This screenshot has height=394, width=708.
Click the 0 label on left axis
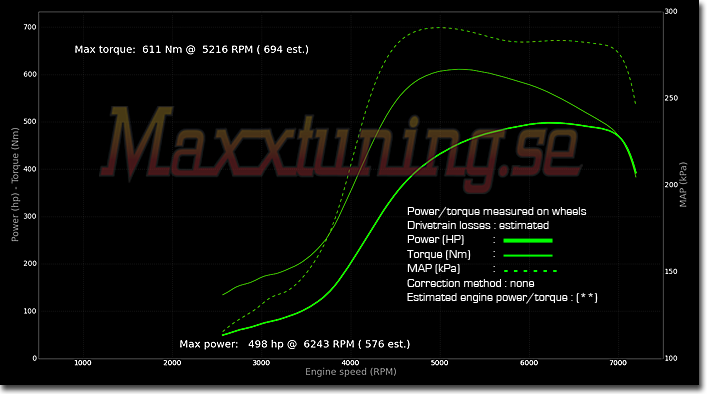[34, 358]
